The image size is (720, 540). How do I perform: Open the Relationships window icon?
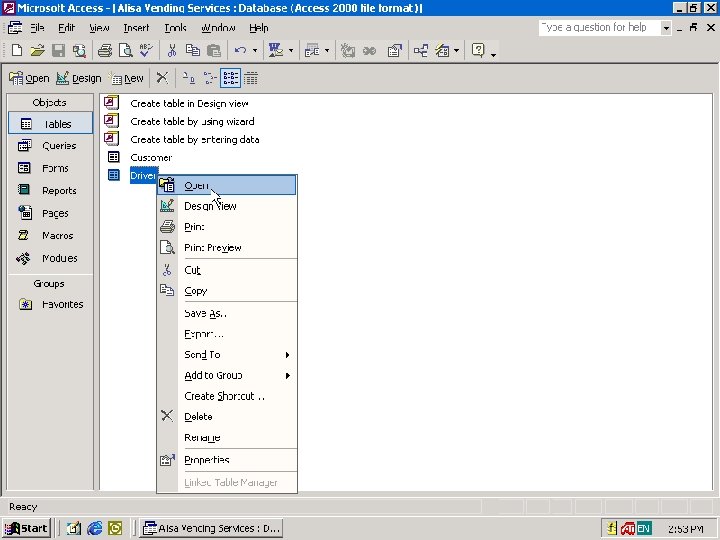click(421, 50)
